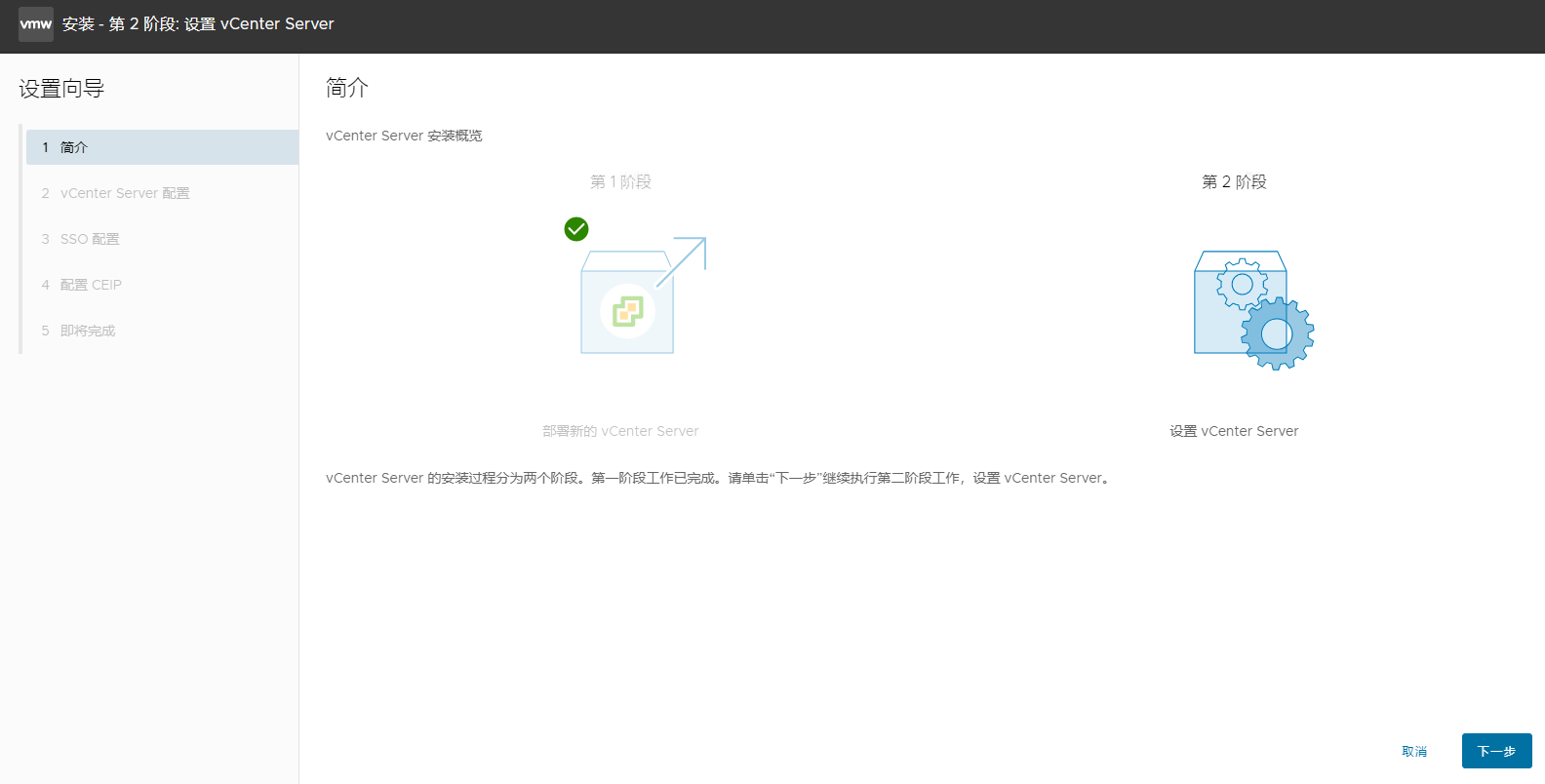Click the vmw logo in the header
This screenshot has height=784, width=1545.
click(36, 24)
